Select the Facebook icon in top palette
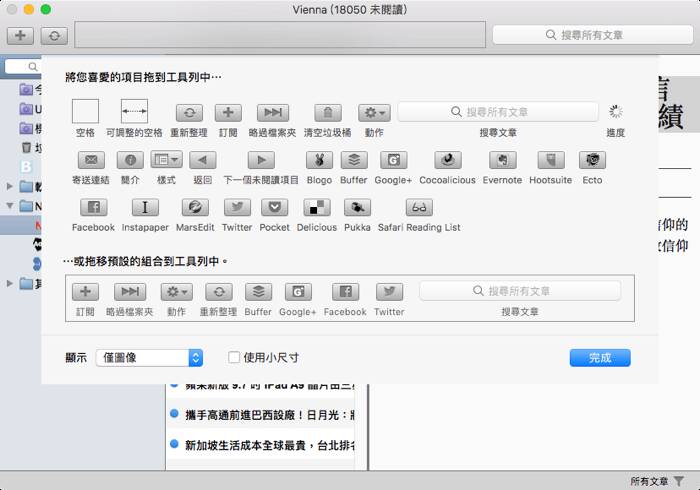 pos(94,208)
